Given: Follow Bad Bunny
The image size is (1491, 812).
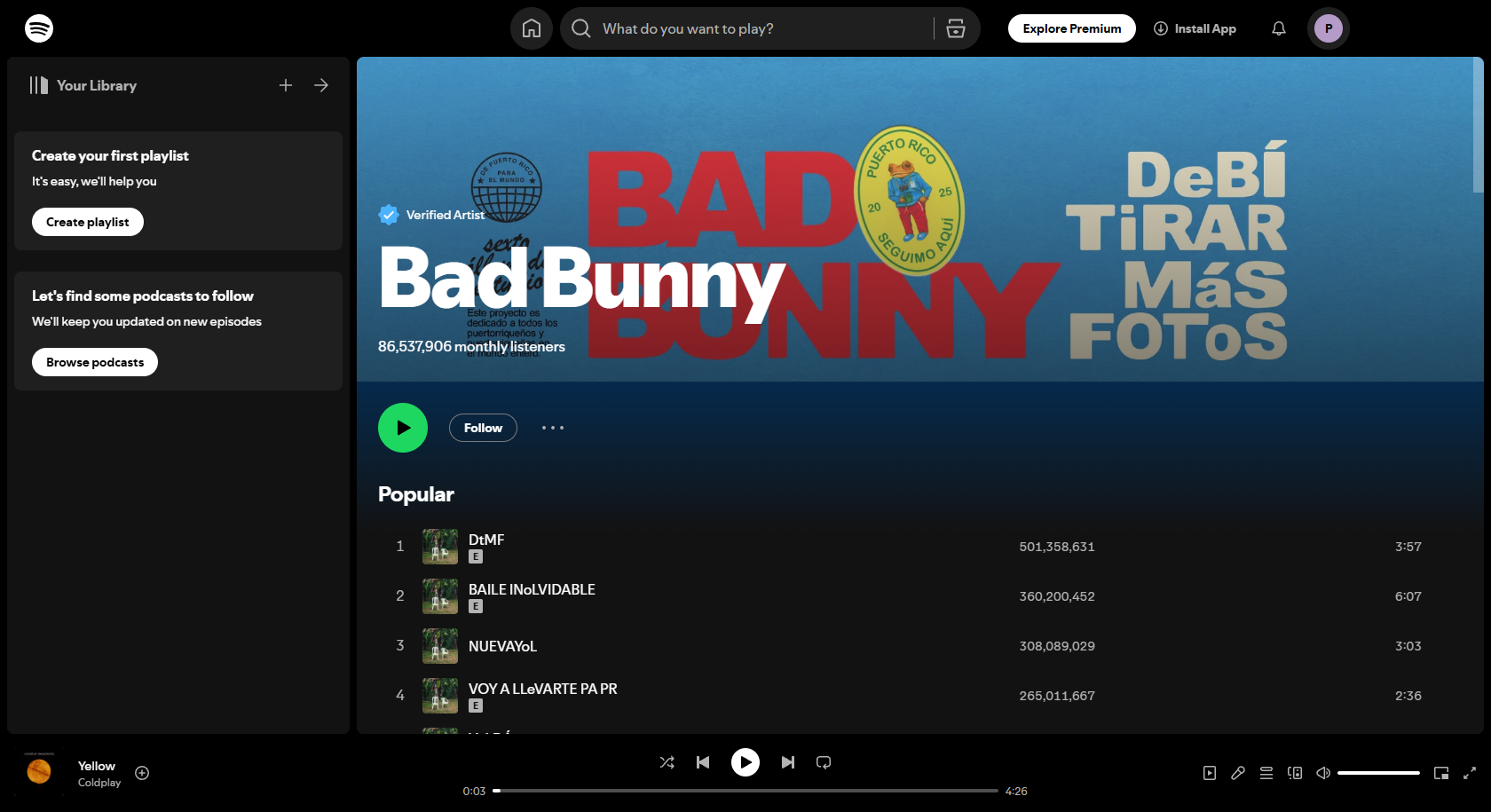Looking at the screenshot, I should (x=483, y=428).
